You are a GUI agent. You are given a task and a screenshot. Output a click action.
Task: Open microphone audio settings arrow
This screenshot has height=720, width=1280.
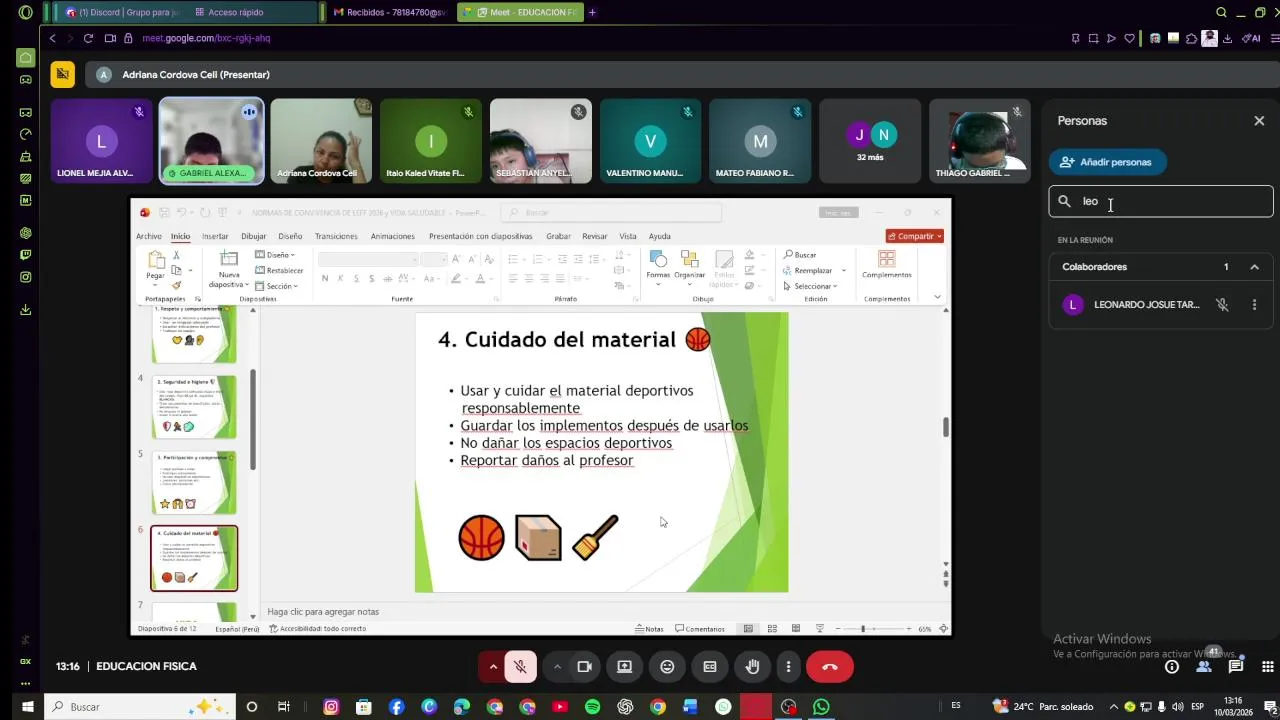coord(492,667)
